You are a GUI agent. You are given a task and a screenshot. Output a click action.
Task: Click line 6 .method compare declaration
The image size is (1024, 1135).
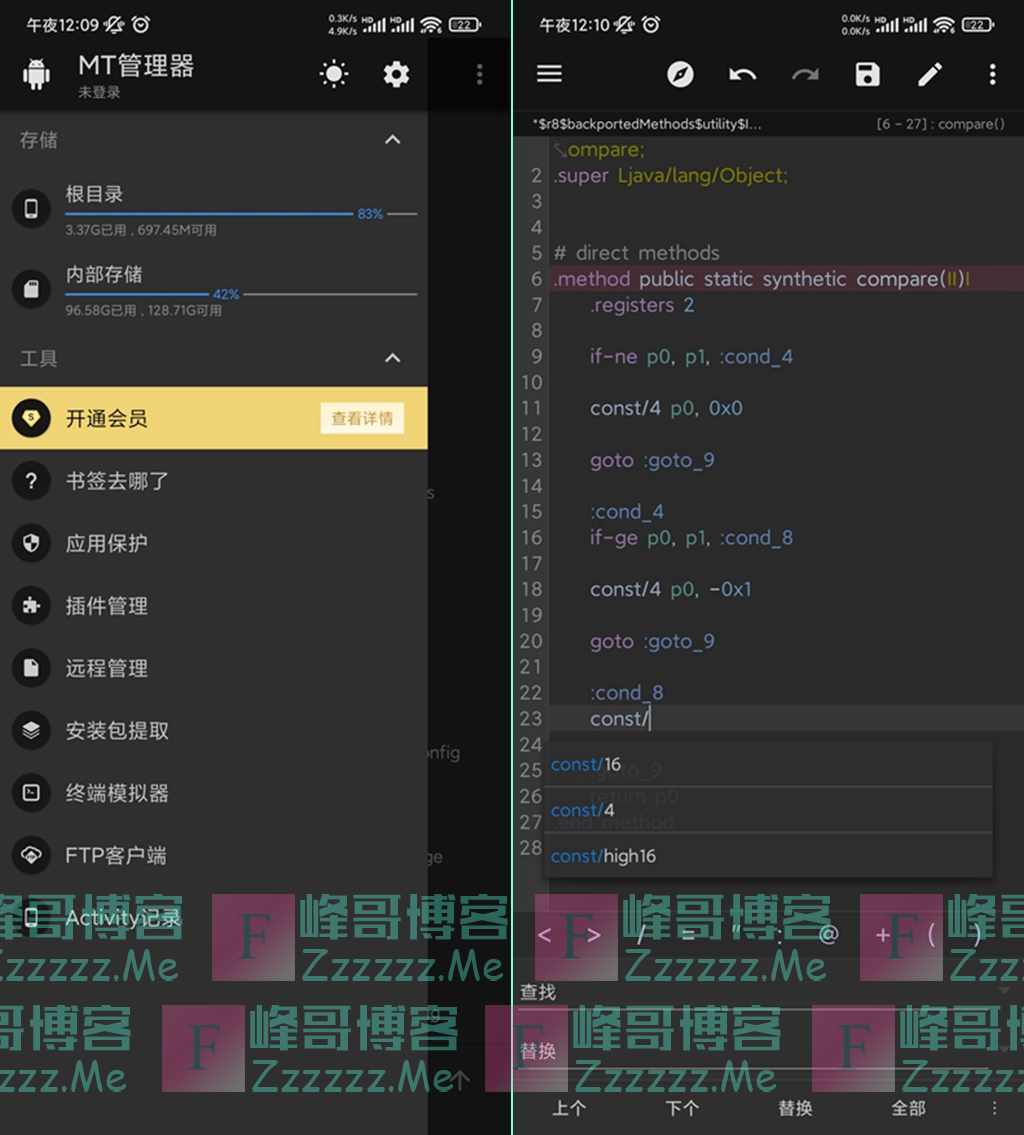(761, 279)
